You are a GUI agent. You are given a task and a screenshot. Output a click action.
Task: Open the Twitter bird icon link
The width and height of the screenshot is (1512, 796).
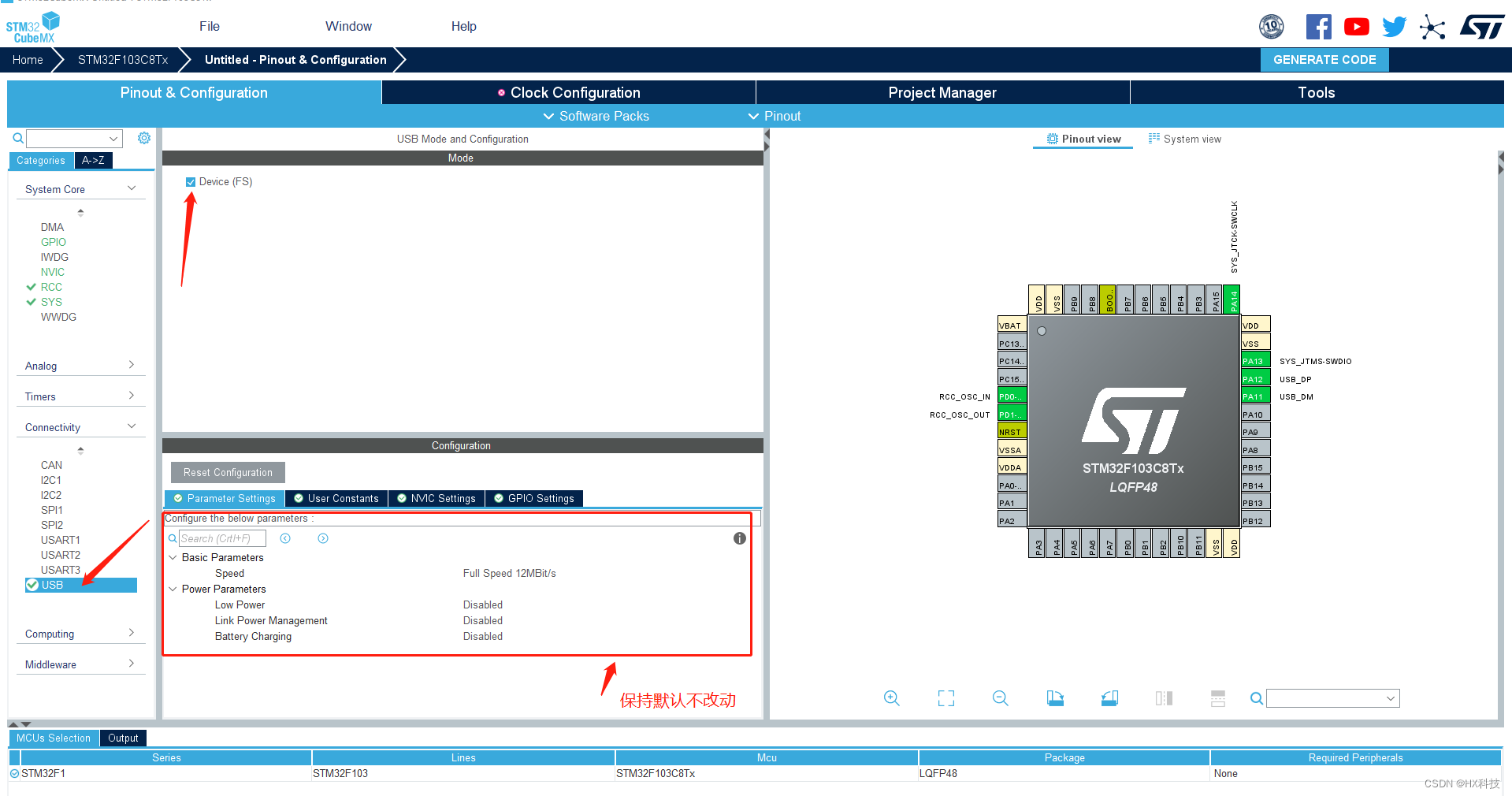[x=1394, y=27]
